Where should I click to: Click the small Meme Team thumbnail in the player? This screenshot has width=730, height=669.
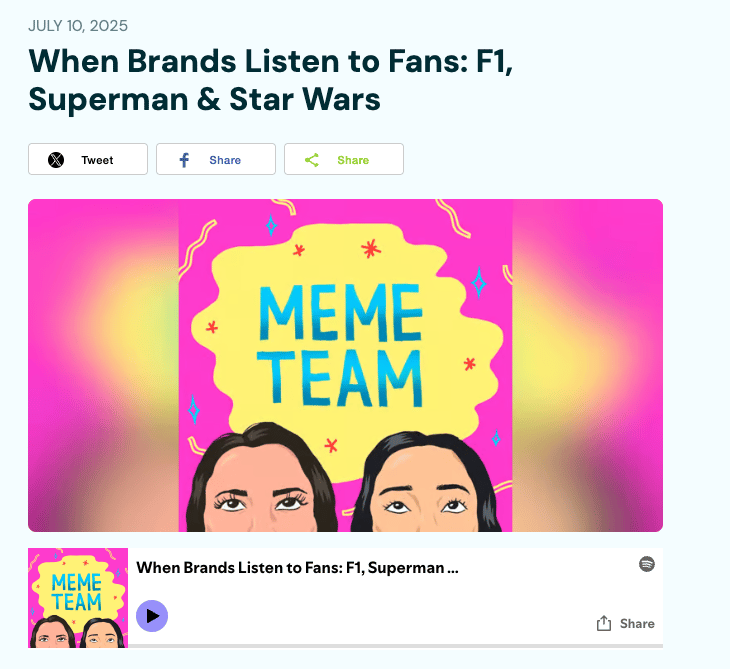click(78, 598)
